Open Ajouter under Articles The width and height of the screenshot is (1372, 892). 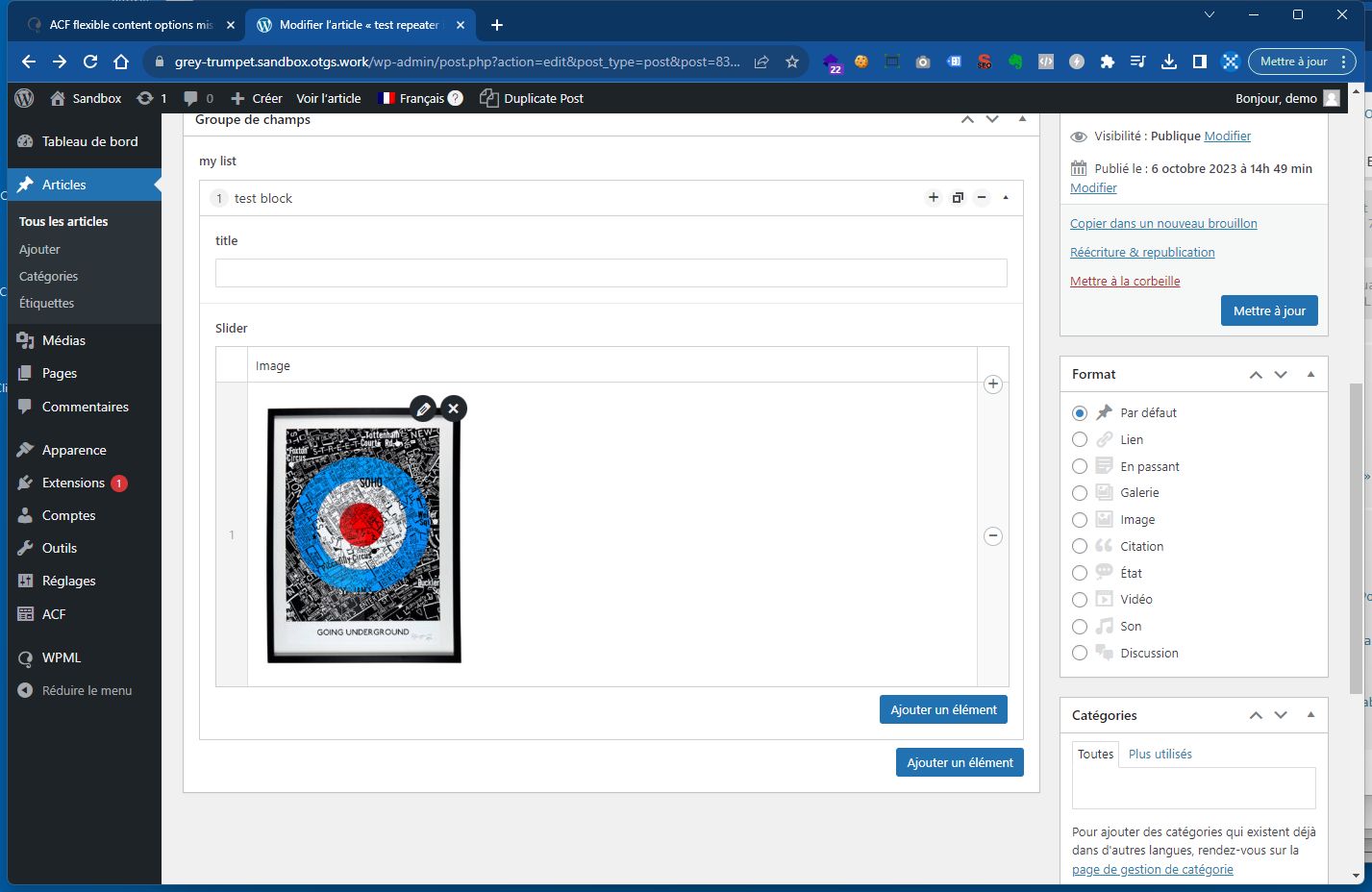click(x=39, y=249)
